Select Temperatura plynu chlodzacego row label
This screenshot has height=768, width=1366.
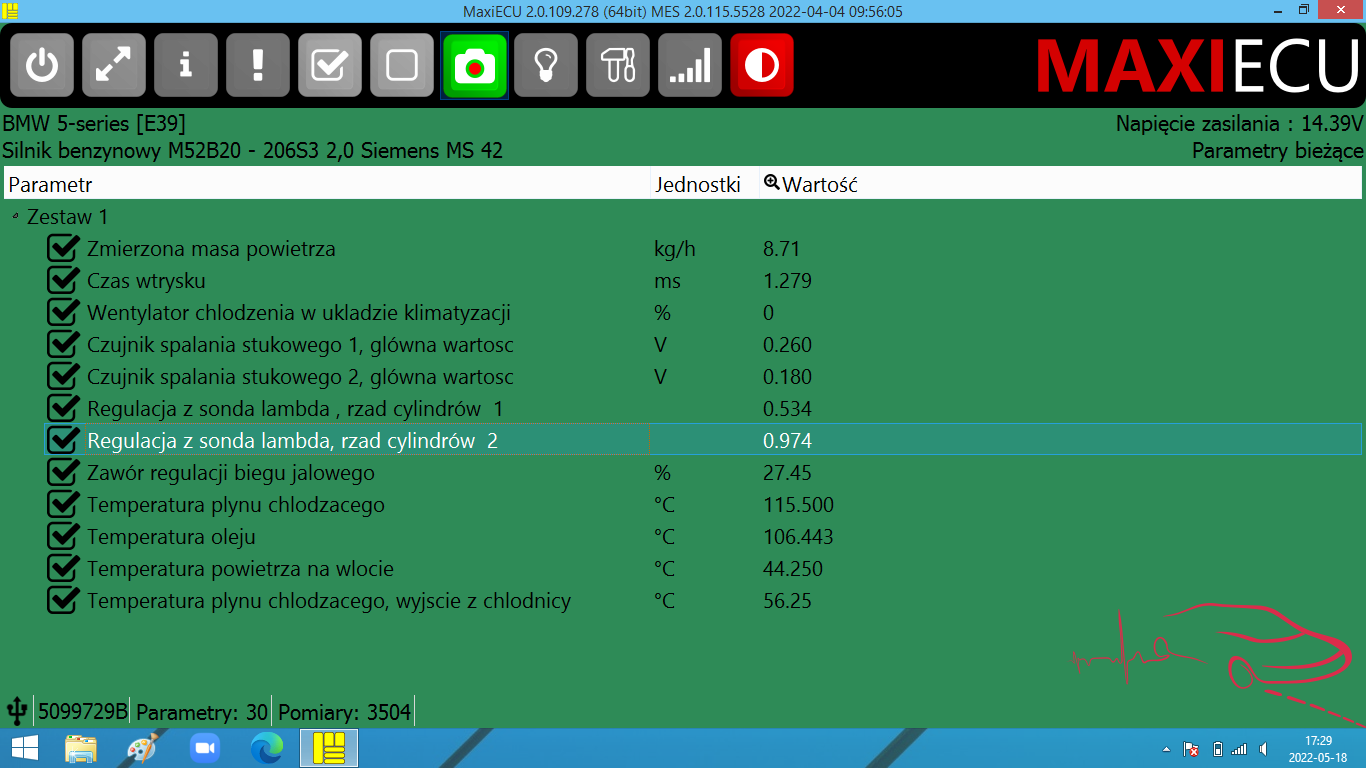click(x=235, y=505)
